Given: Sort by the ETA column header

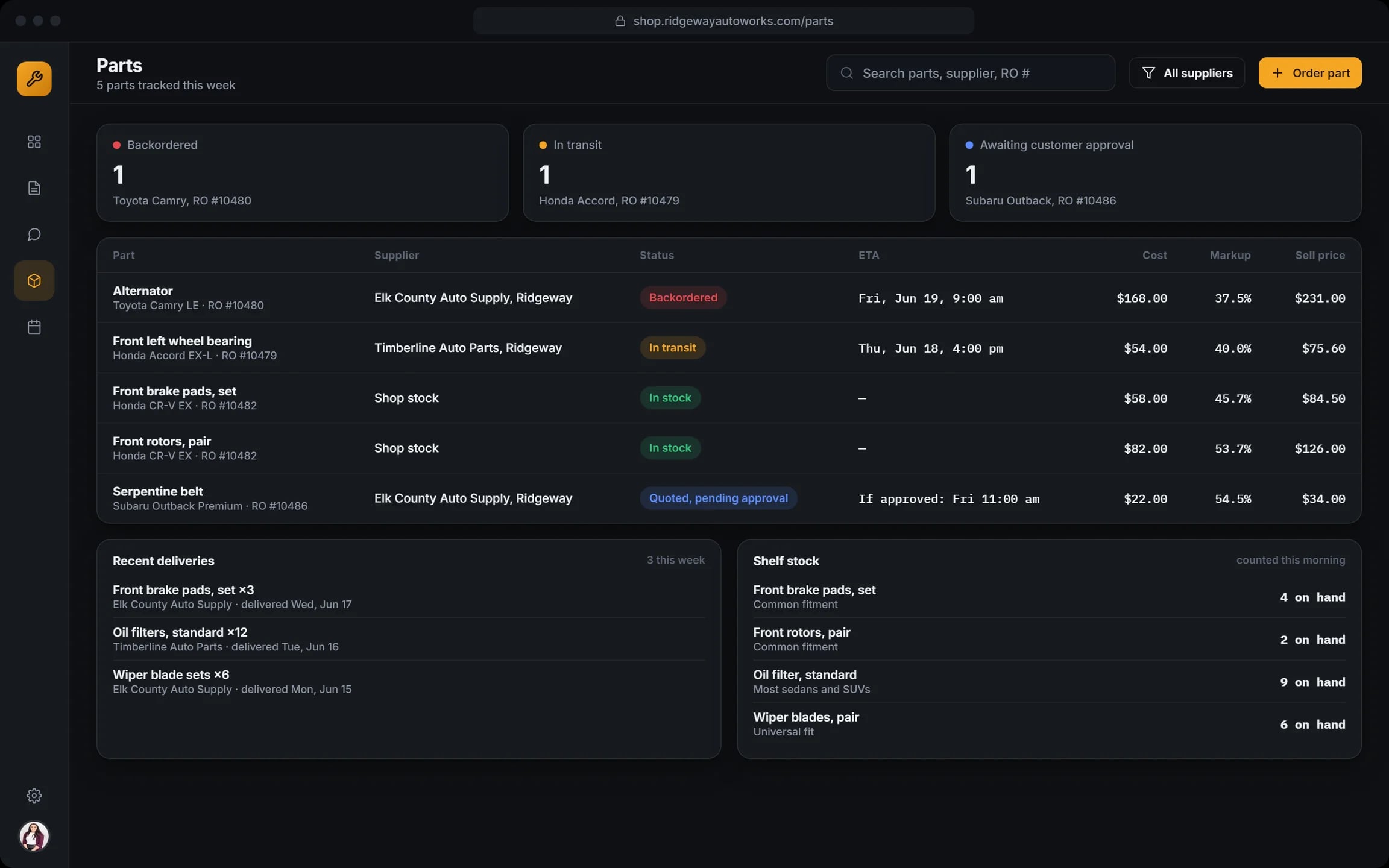Looking at the screenshot, I should point(869,256).
